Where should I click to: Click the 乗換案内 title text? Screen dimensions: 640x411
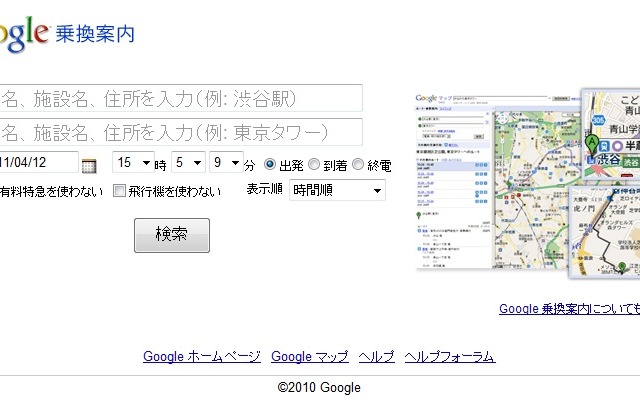(95, 34)
